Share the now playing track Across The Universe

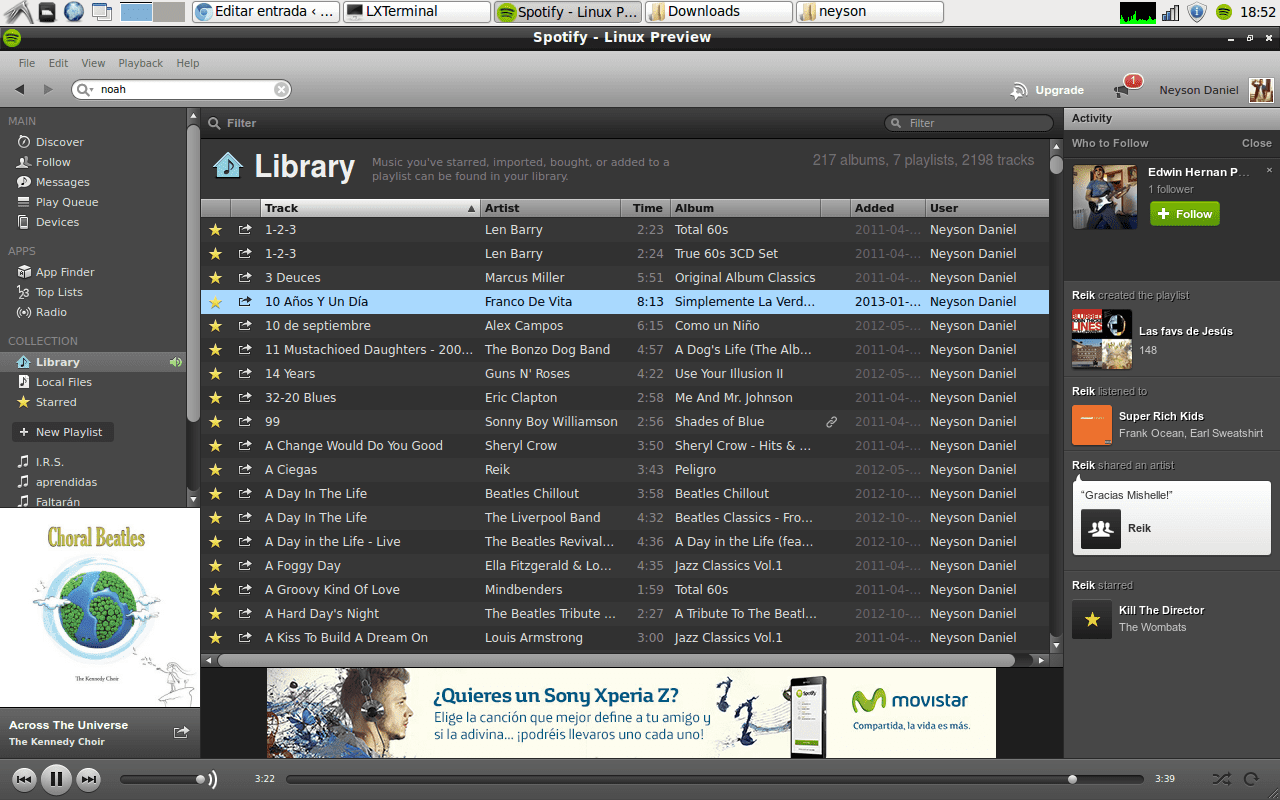point(181,733)
